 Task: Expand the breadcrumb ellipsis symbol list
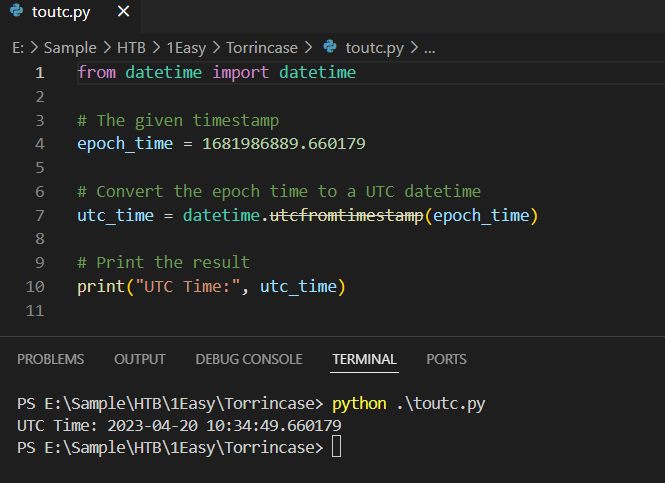coord(430,47)
